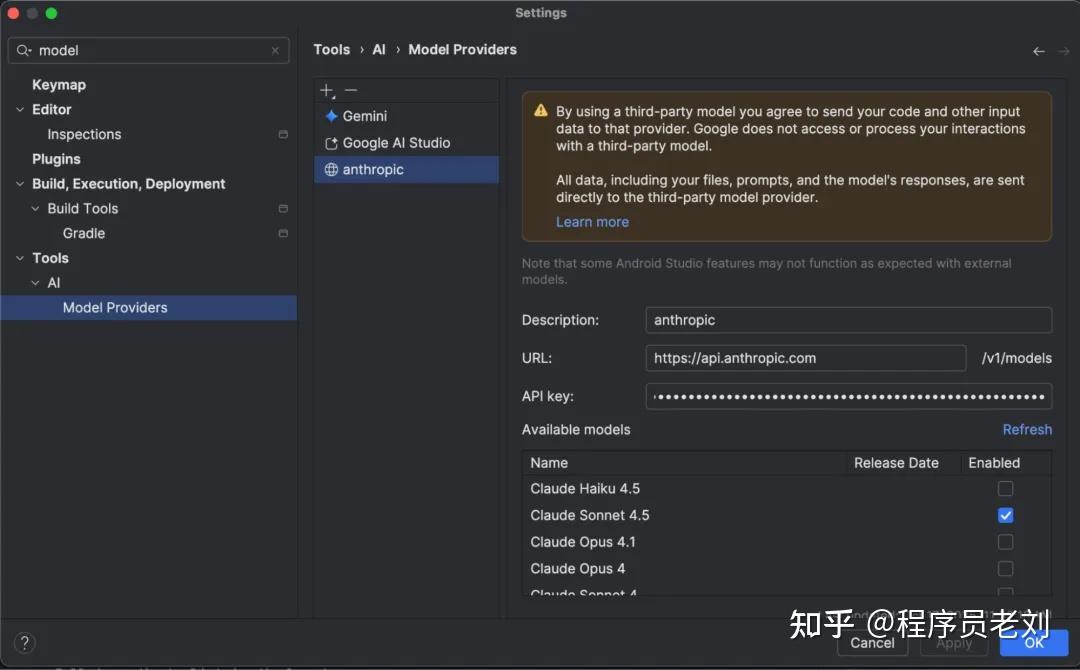Remove selected provider with minus icon
The height and width of the screenshot is (670, 1080).
coord(351,90)
